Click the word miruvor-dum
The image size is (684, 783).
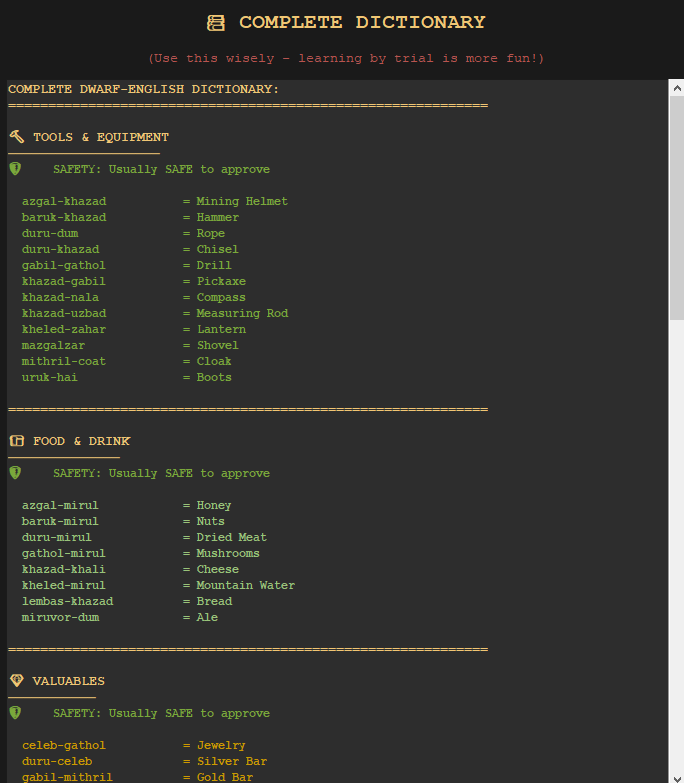pos(60,617)
